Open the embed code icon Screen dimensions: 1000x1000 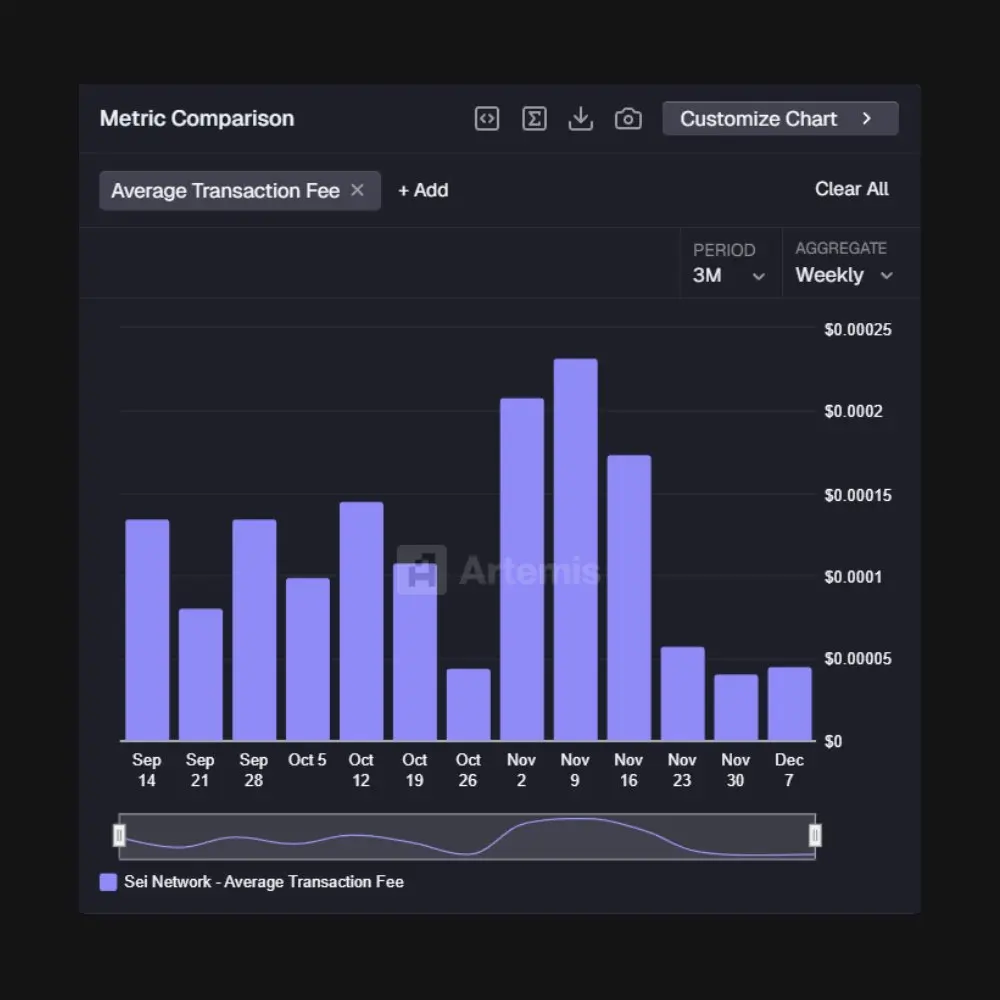click(487, 119)
